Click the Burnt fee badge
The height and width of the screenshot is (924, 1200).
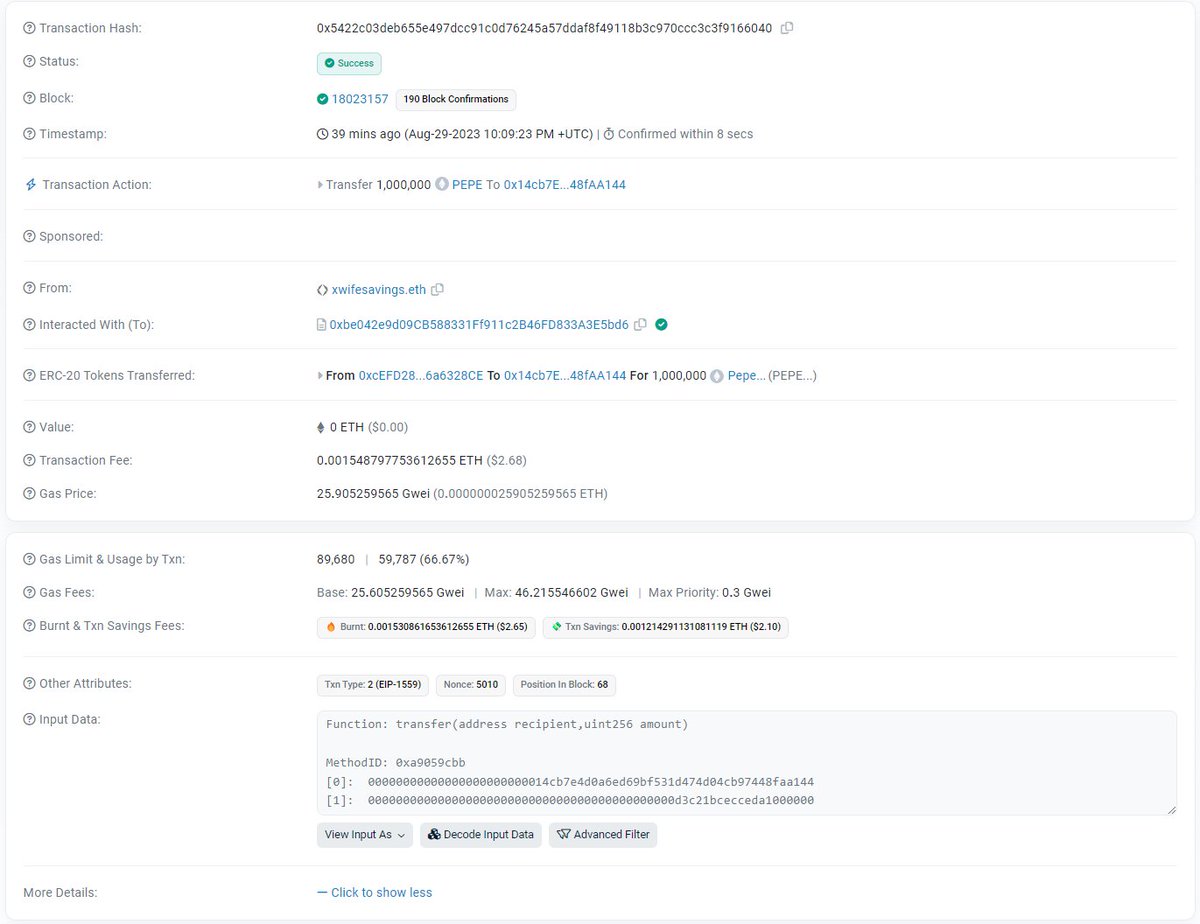pyautogui.click(x=426, y=627)
